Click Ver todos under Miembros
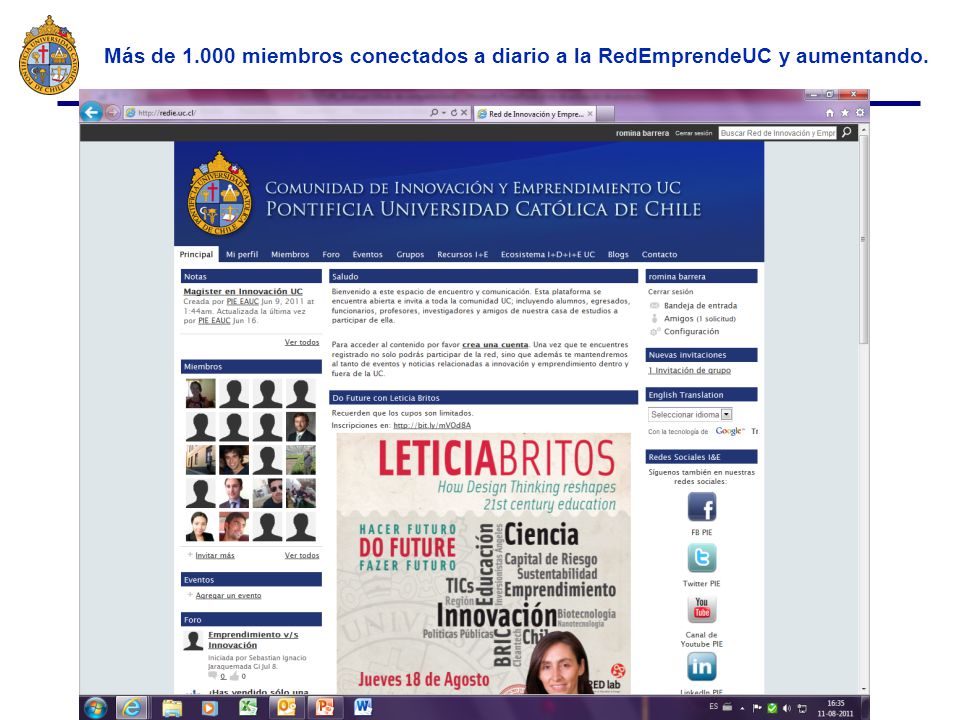This screenshot has width=960, height=720. pyautogui.click(x=302, y=555)
